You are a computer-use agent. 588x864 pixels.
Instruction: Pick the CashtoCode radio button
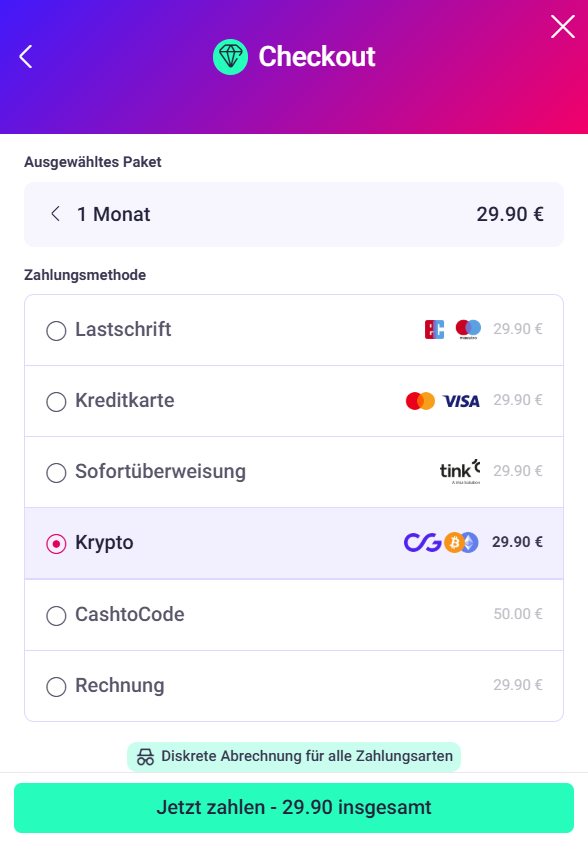(56, 615)
